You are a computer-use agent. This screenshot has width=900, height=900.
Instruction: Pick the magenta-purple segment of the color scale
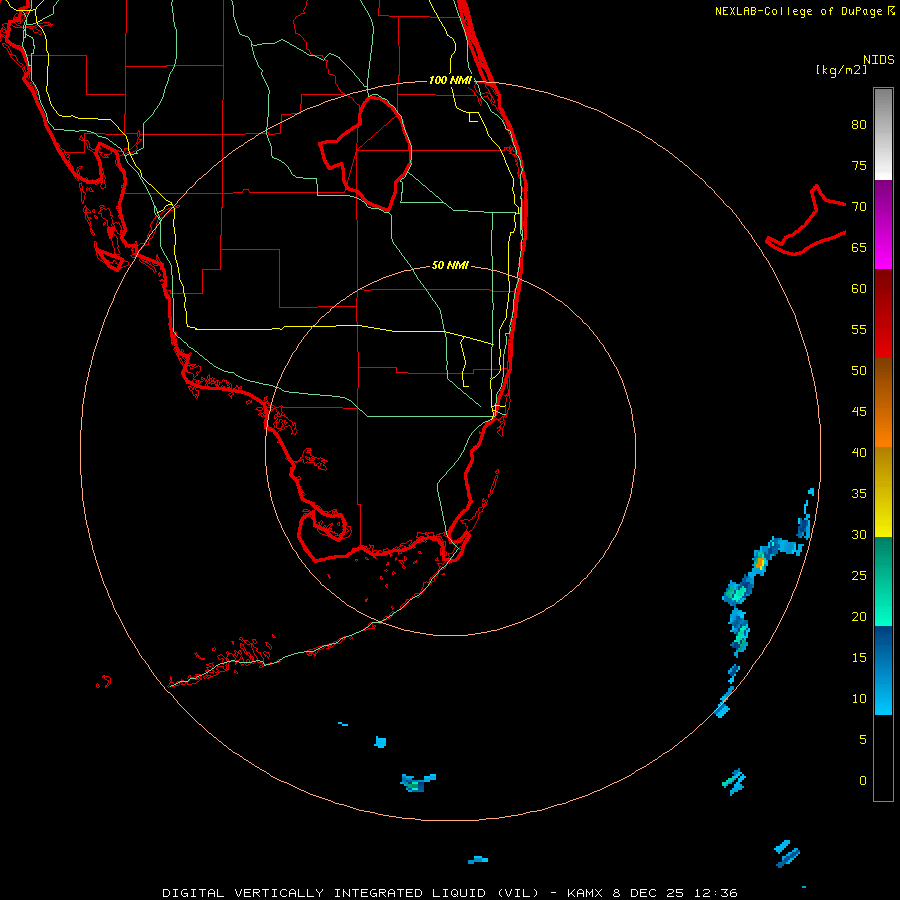(883, 224)
